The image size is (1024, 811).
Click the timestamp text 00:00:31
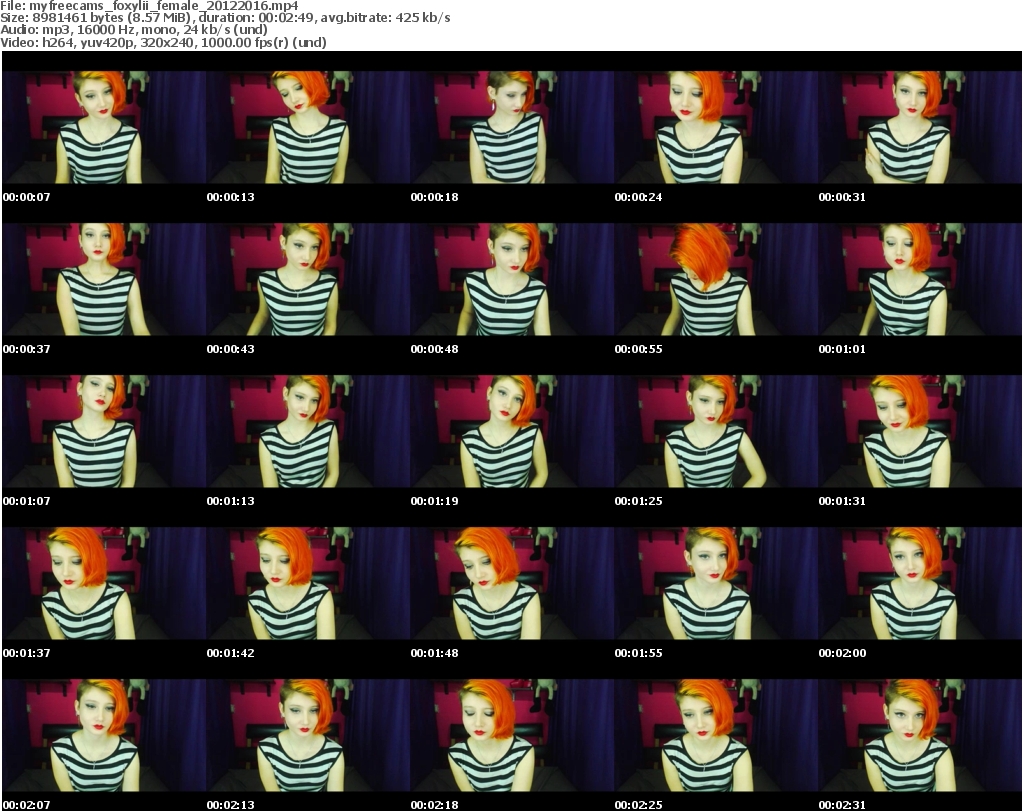pyautogui.click(x=842, y=197)
